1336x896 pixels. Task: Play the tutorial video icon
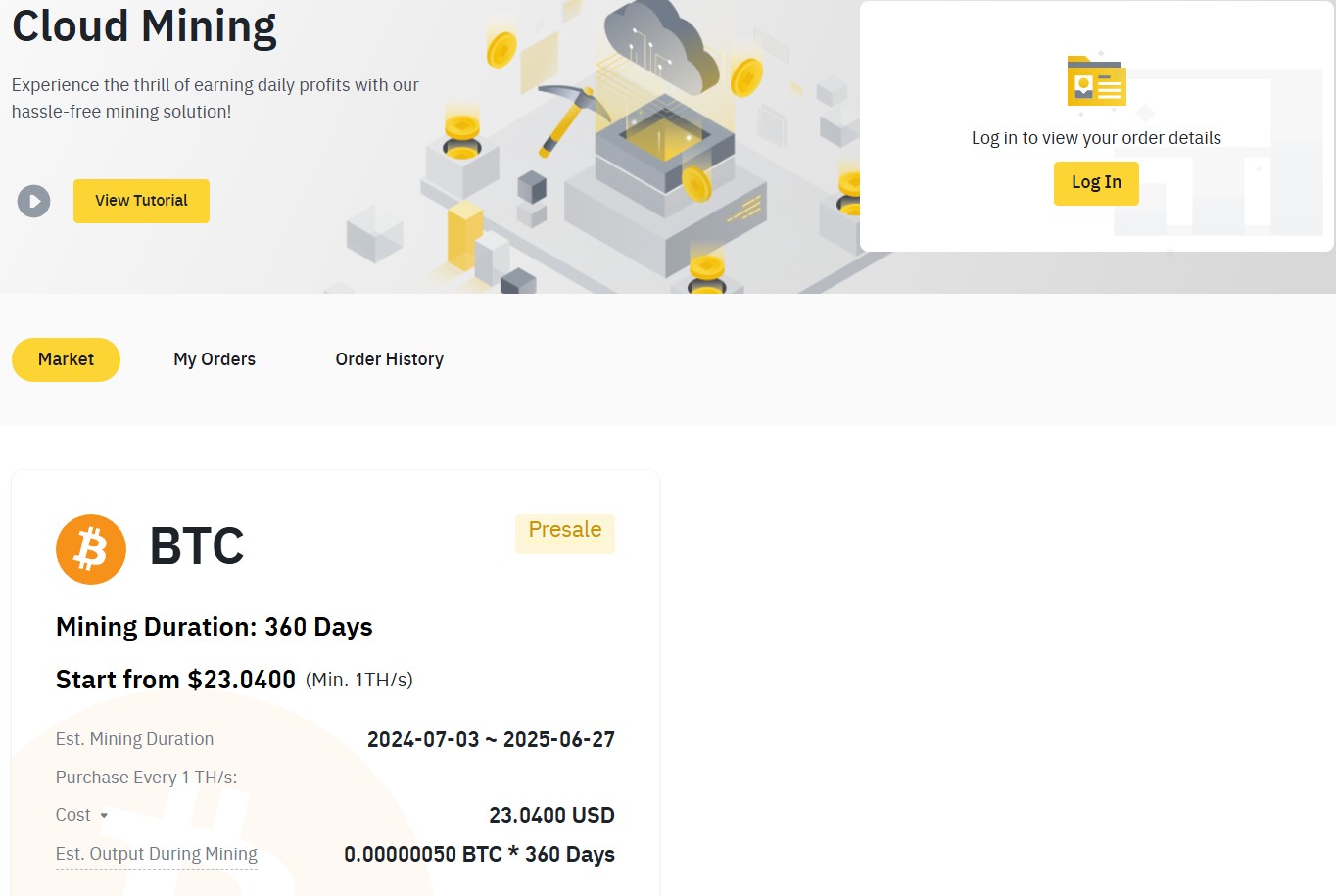33,202
